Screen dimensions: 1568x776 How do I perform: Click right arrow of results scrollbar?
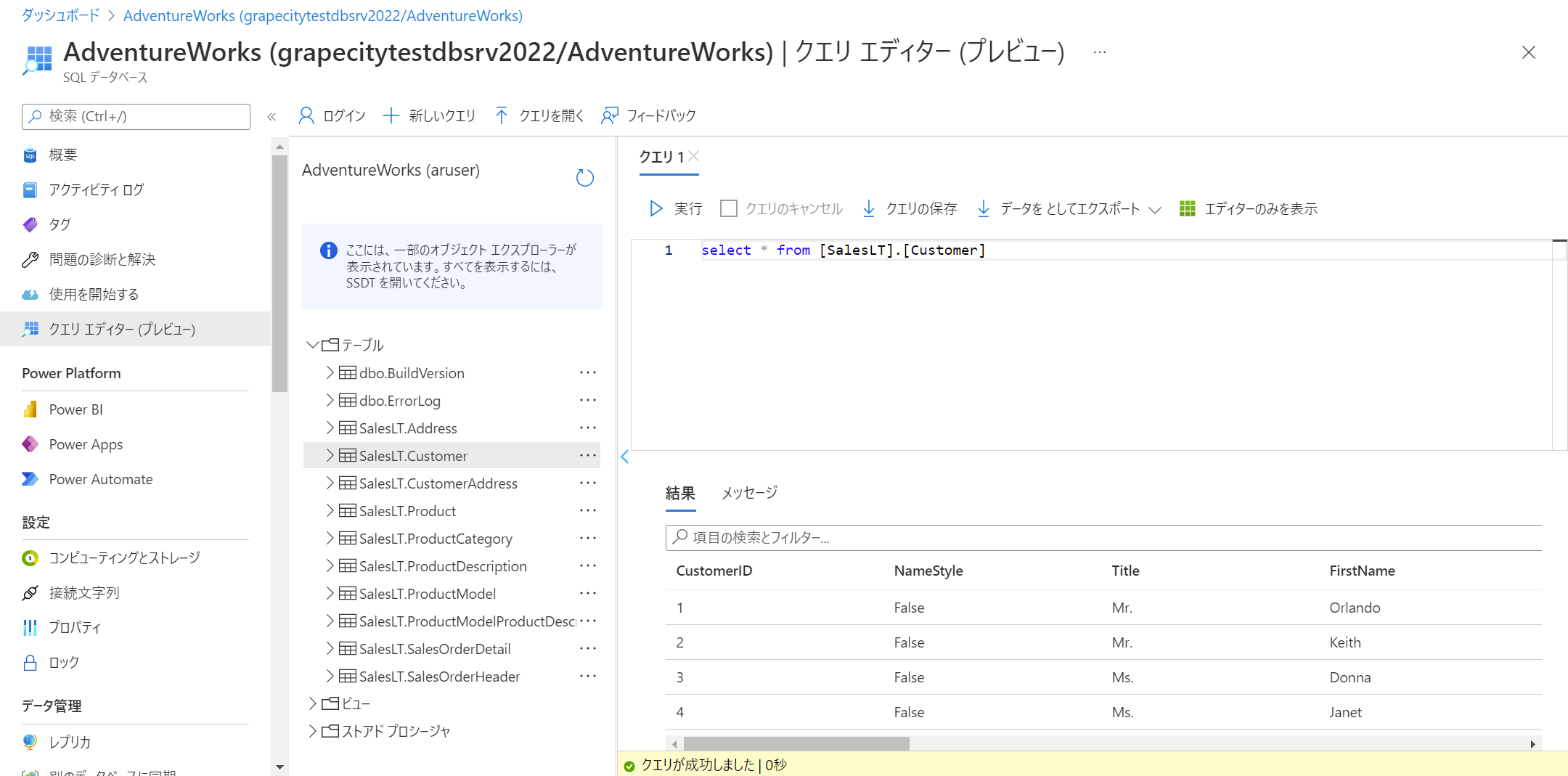(1532, 743)
